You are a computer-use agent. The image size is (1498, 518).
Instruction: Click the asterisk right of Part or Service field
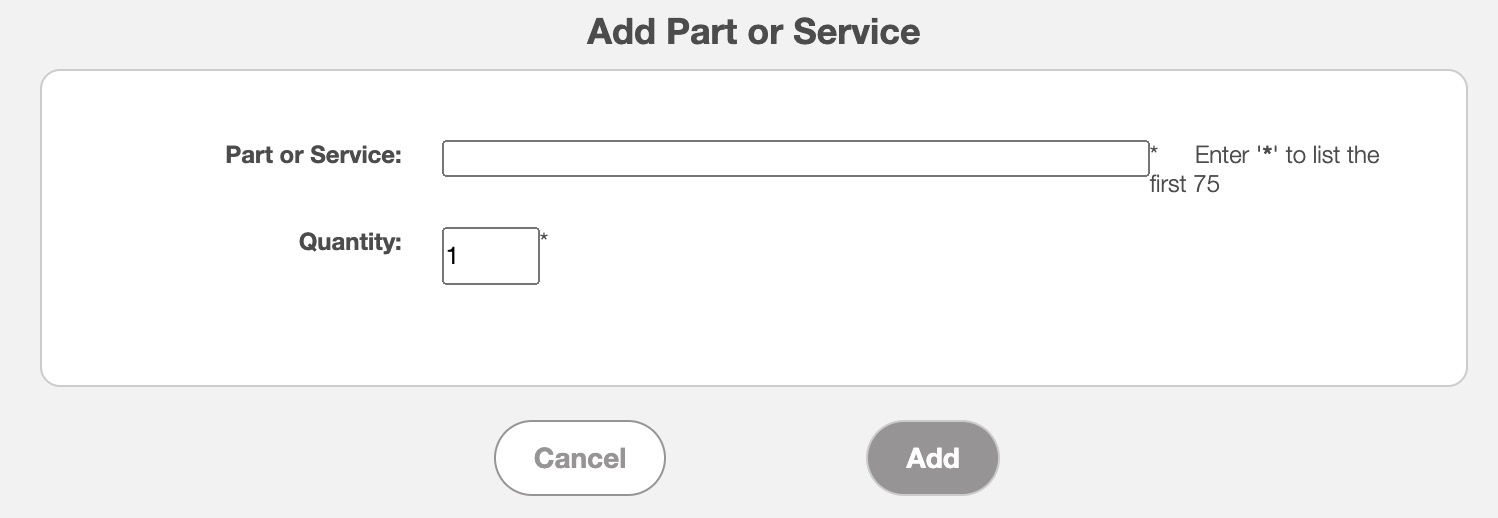point(1154,151)
